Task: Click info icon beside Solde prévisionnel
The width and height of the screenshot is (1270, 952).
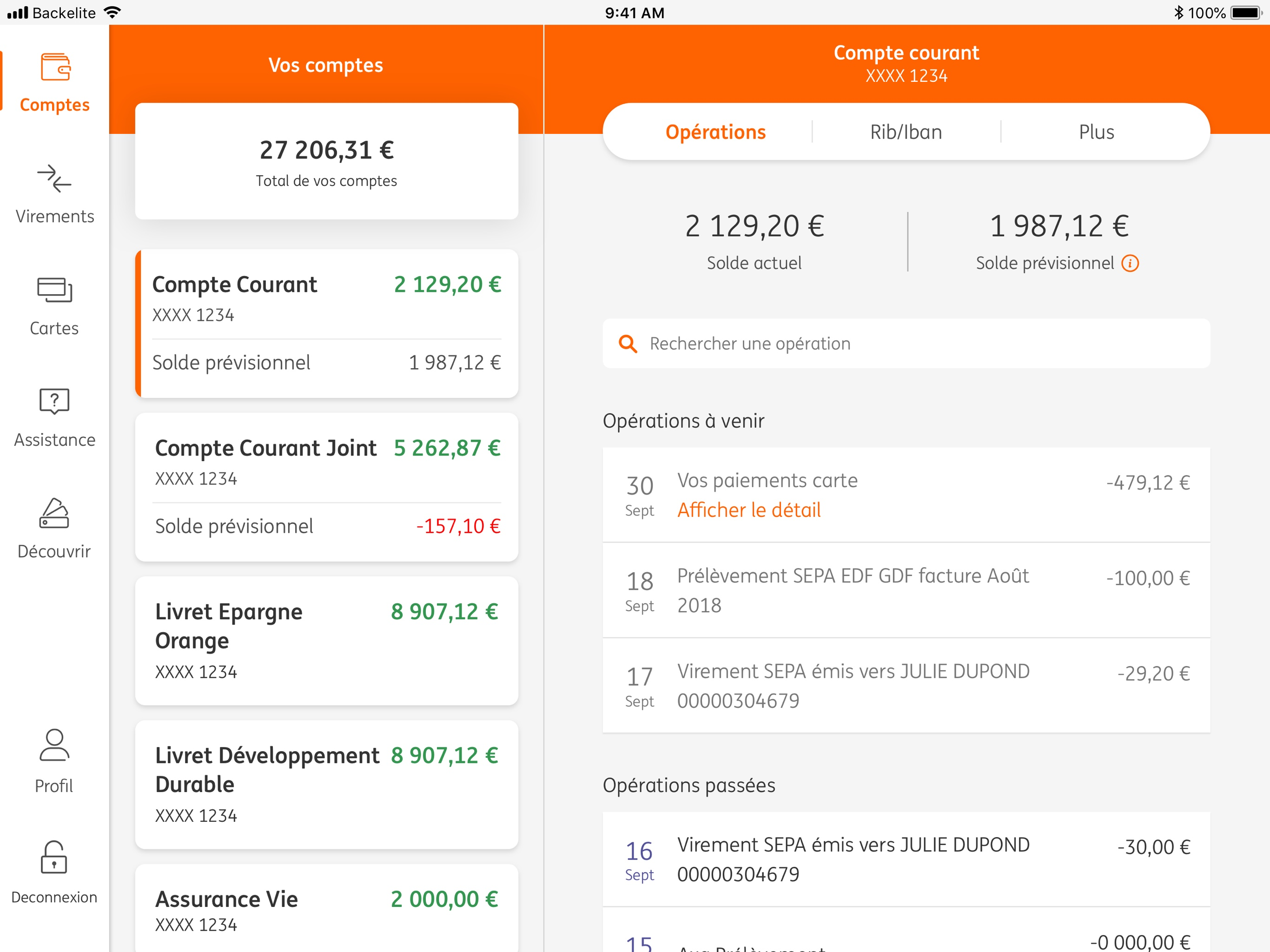Action: pos(1130,264)
